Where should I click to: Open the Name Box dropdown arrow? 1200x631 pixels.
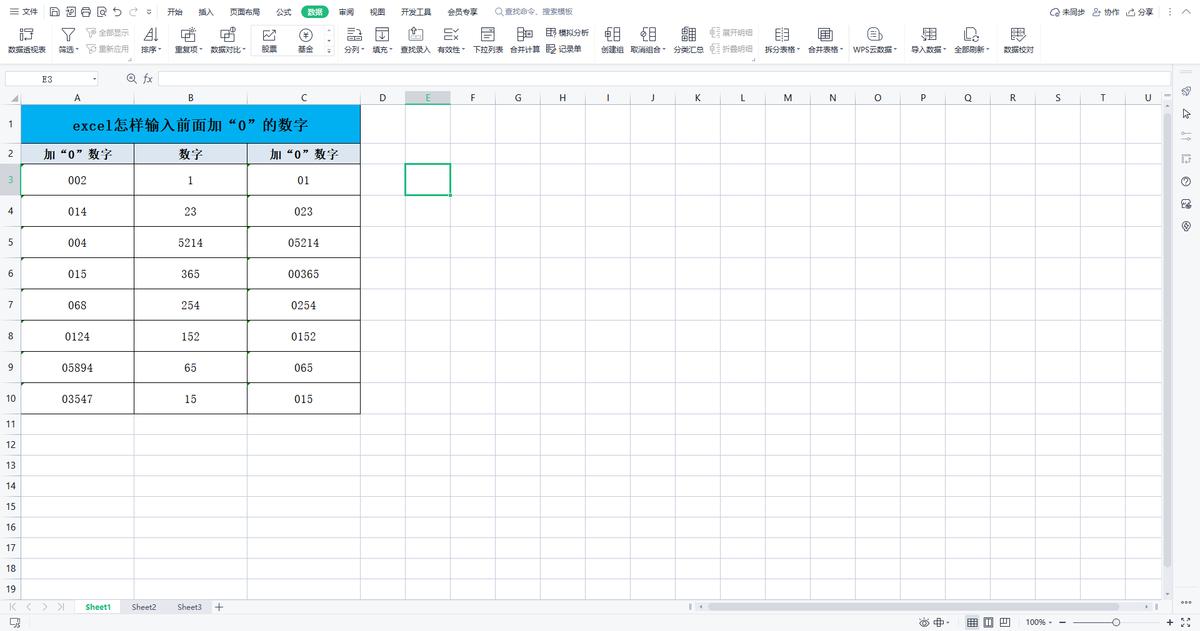click(95, 78)
